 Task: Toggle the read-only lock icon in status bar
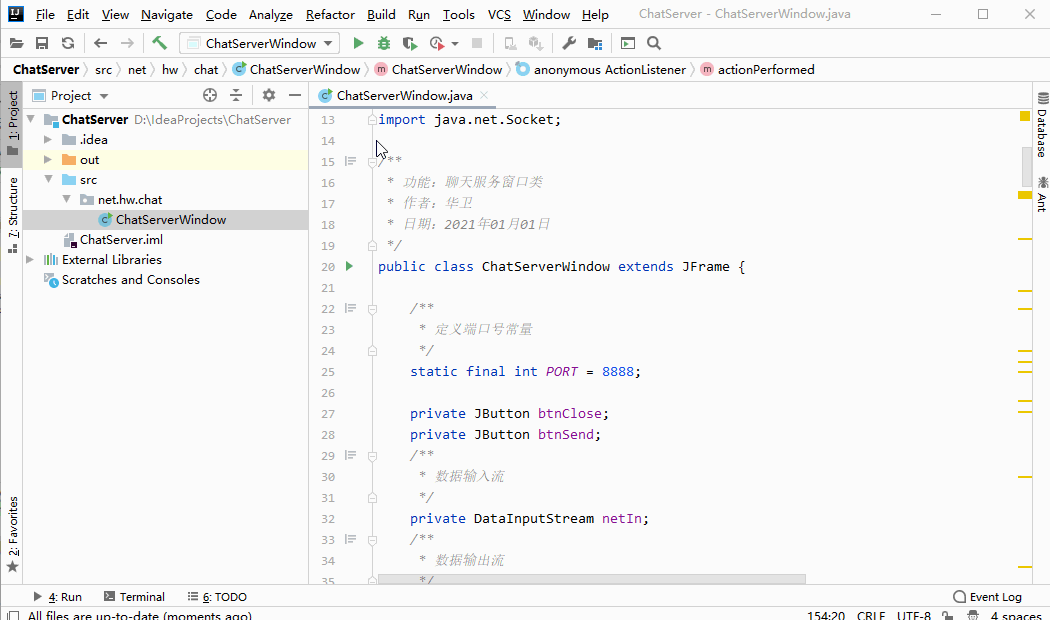click(947, 615)
